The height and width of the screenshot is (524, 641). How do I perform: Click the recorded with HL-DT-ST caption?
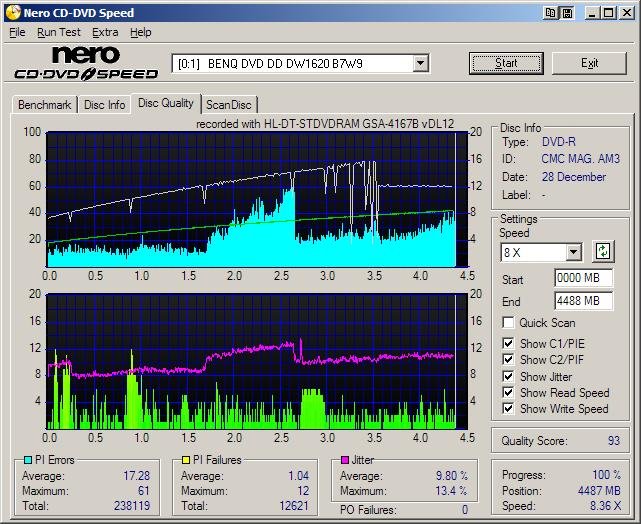325,124
